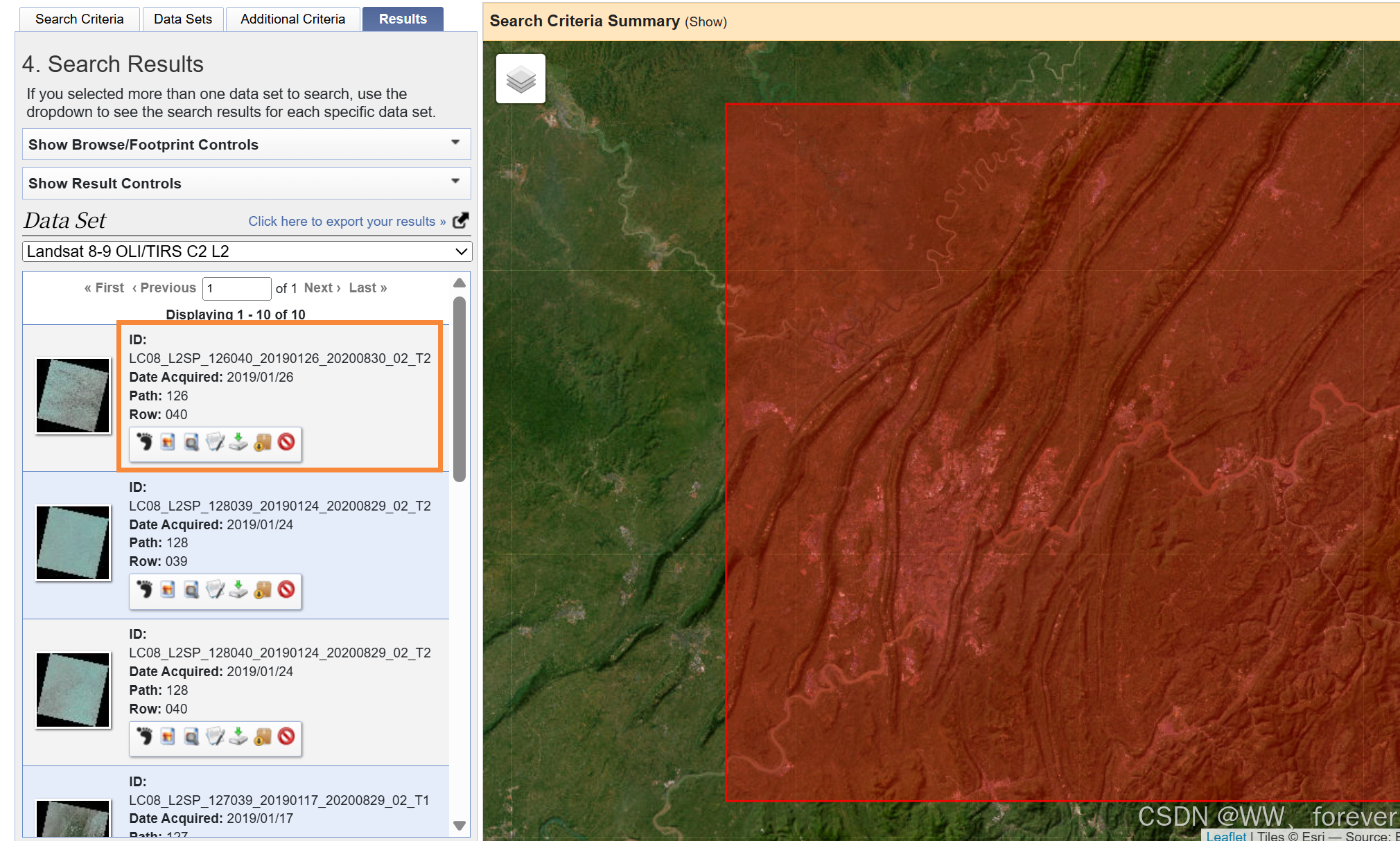The height and width of the screenshot is (841, 1400).
Task: Open metadata for scene 126040
Action: pyautogui.click(x=215, y=442)
